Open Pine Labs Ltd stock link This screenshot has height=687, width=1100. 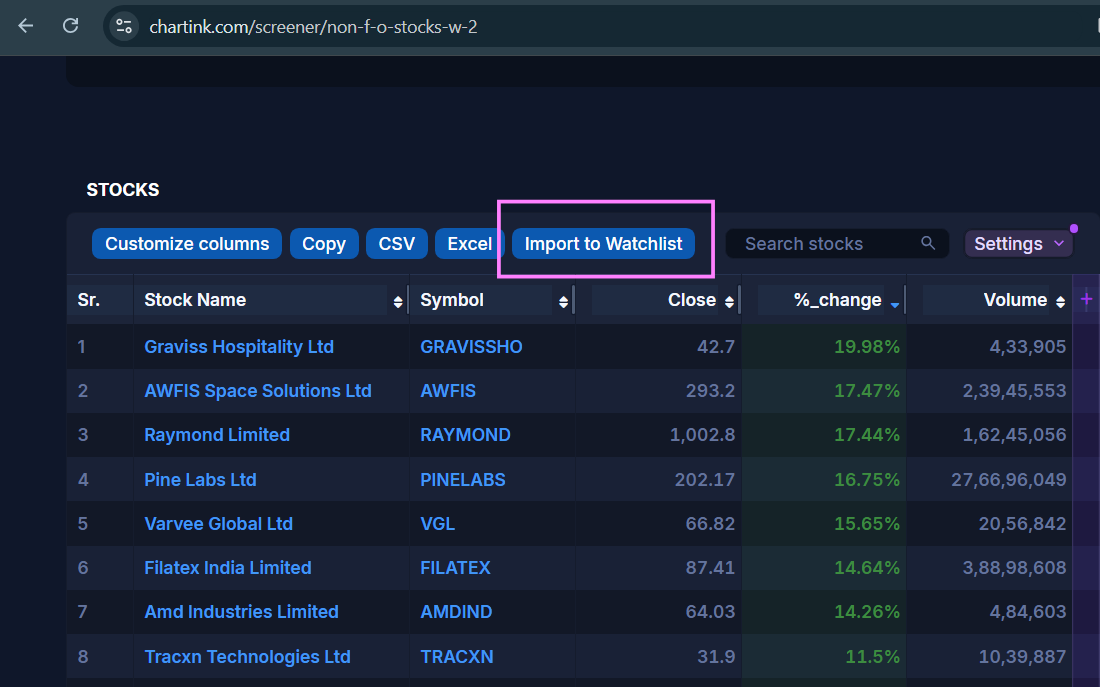click(200, 480)
